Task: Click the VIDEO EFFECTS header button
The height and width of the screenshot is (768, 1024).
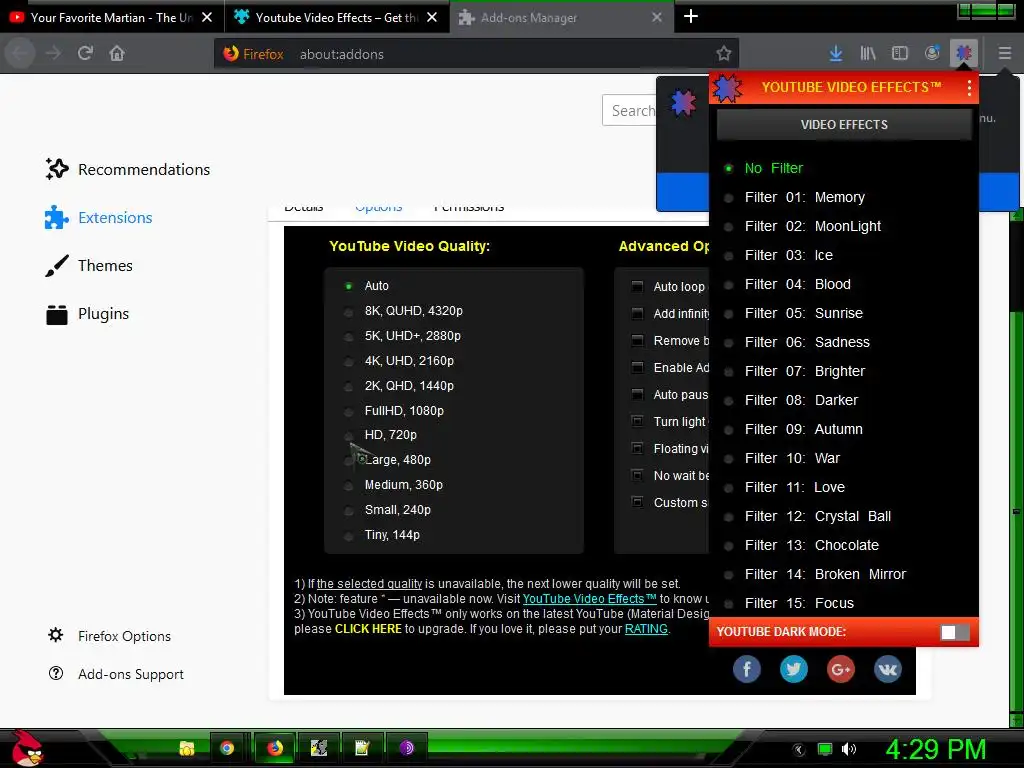Action: [844, 125]
